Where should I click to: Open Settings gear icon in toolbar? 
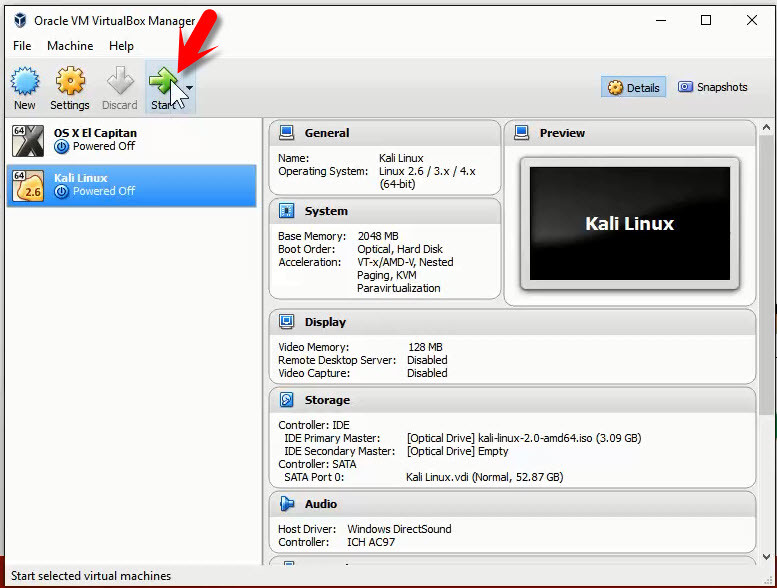tap(70, 81)
